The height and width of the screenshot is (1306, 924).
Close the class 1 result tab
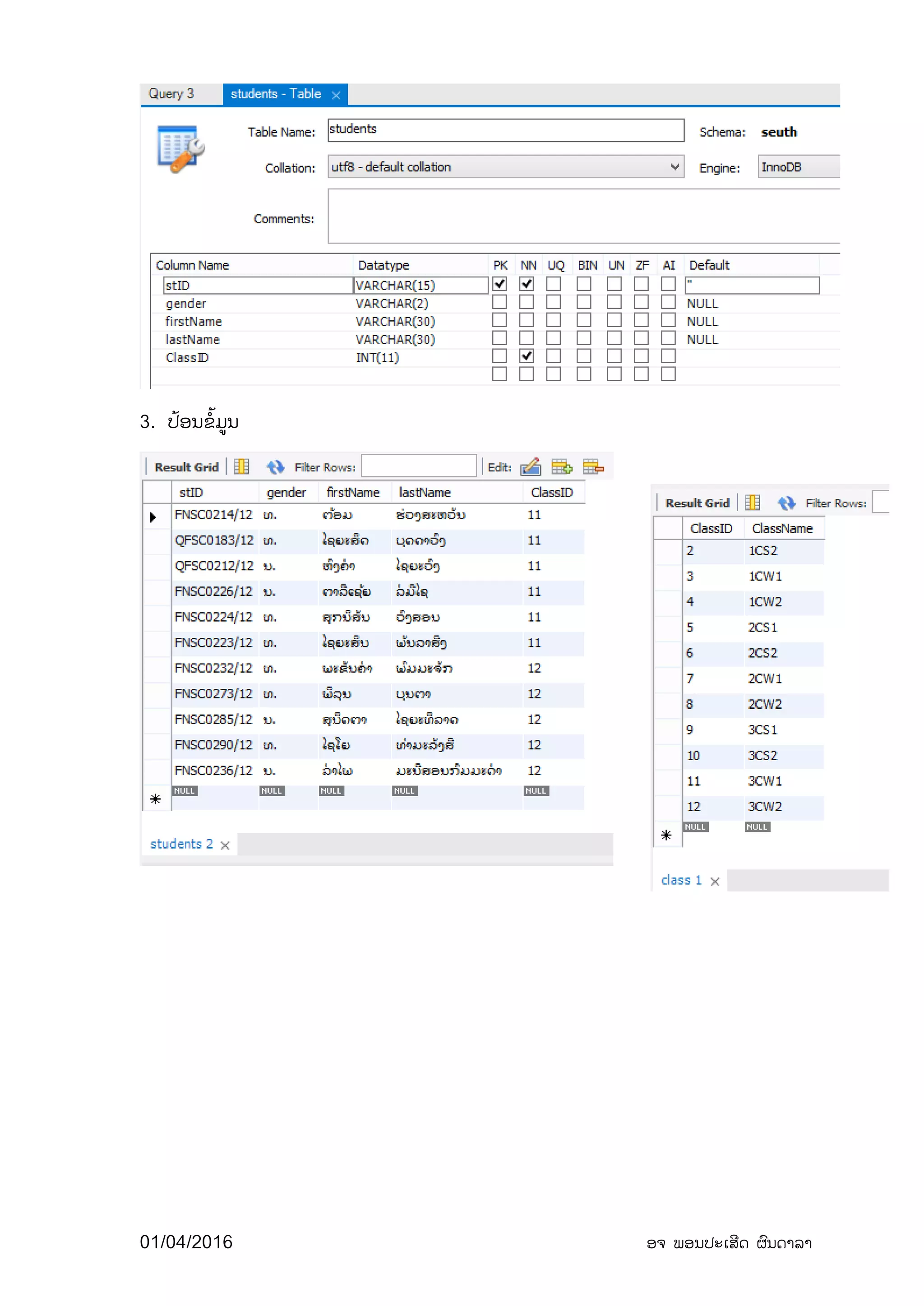point(715,881)
